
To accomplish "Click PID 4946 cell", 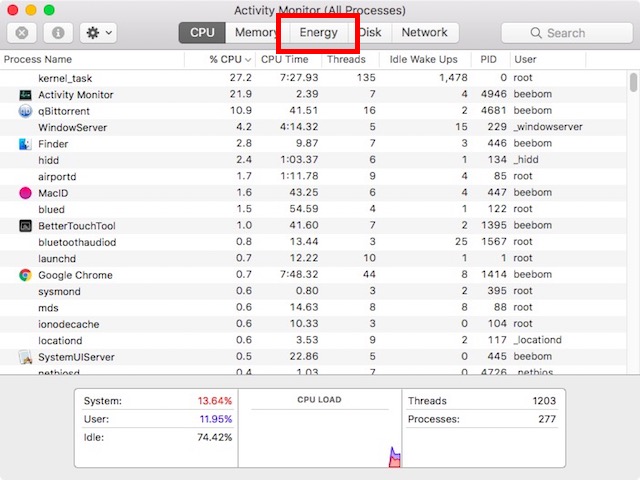I will tap(493, 94).
